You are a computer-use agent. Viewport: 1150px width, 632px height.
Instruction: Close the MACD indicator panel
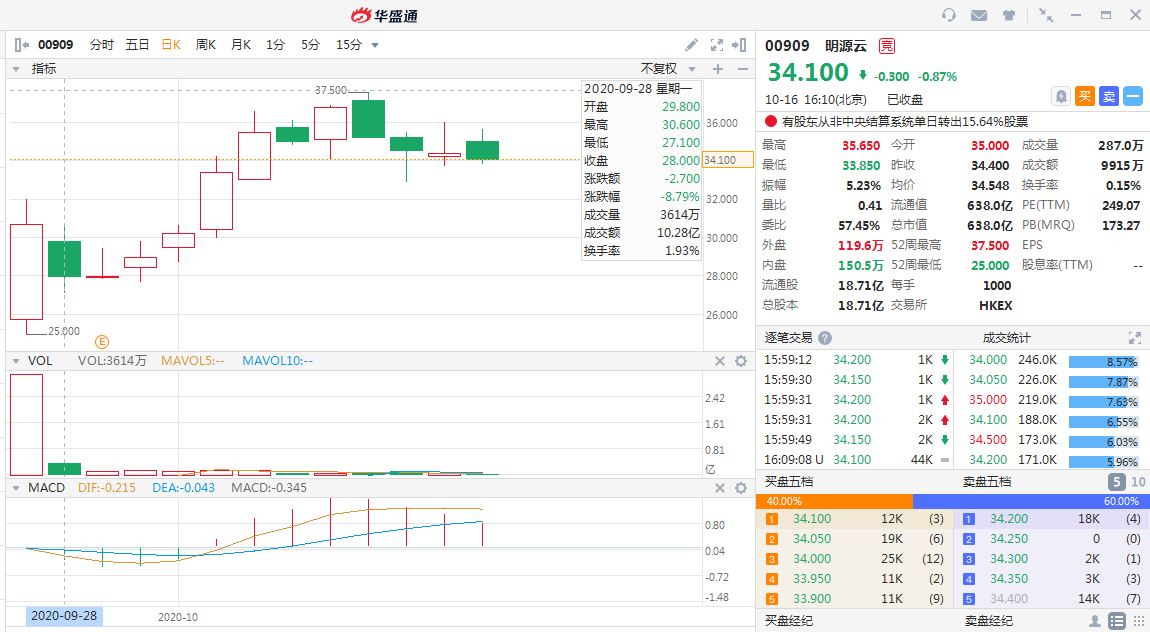718,488
